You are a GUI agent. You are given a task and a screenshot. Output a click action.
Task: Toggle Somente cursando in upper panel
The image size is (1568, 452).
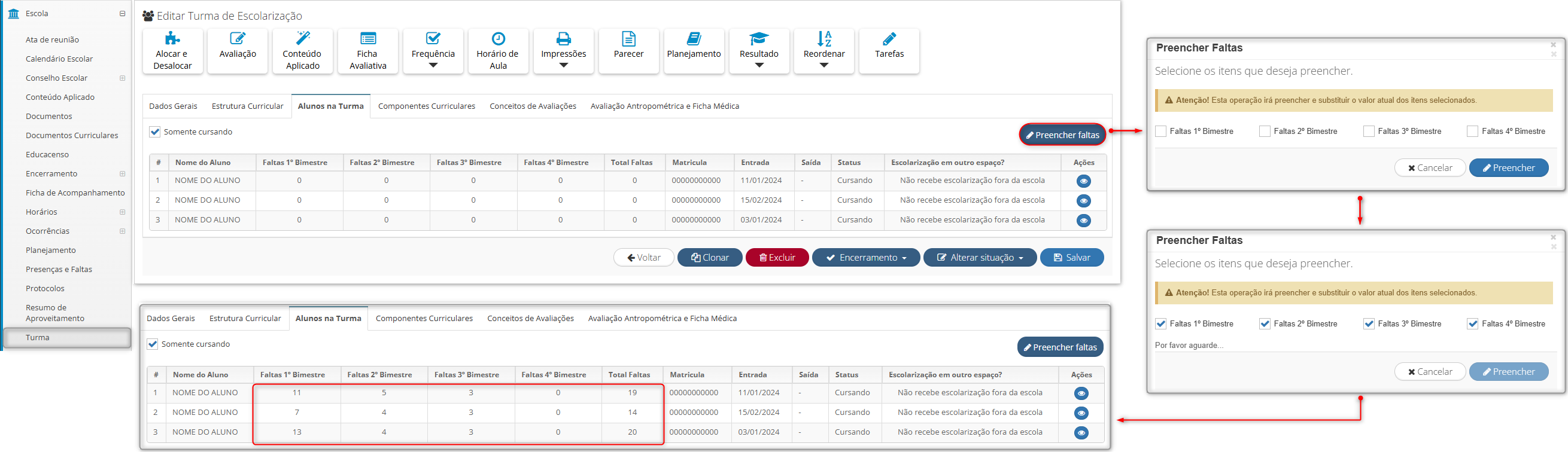click(154, 132)
